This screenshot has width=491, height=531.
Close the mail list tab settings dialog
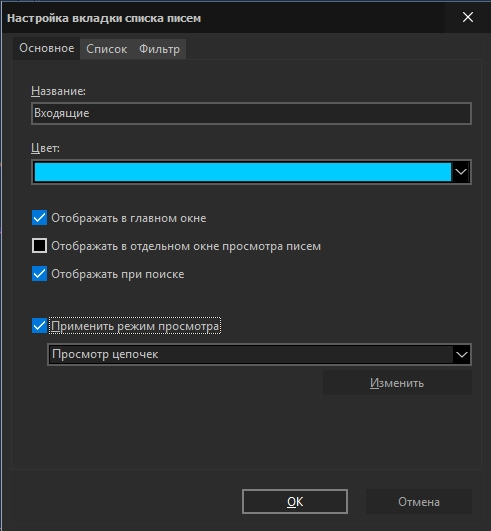[468, 17]
